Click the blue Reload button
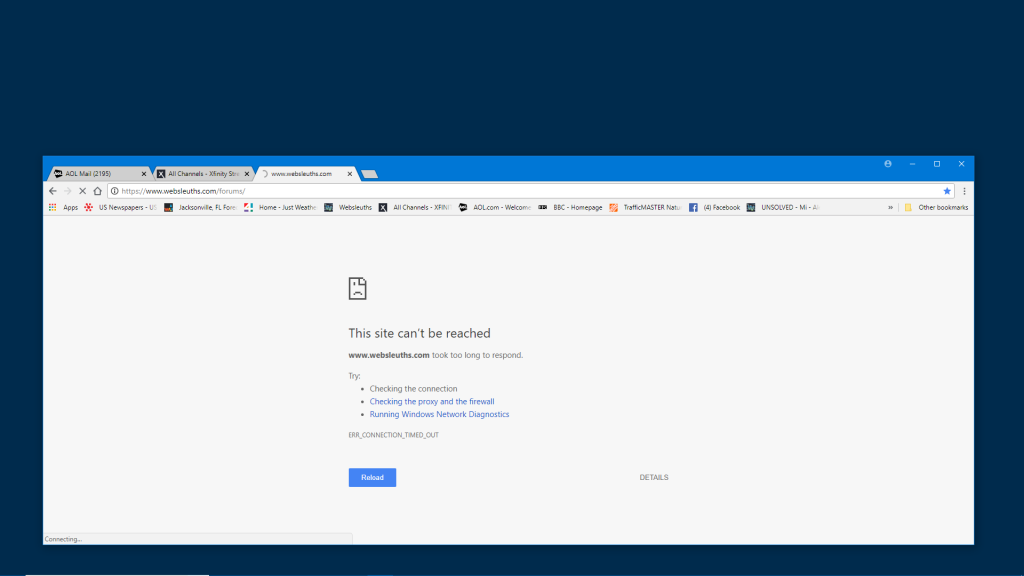The height and width of the screenshot is (576, 1024). coord(372,478)
